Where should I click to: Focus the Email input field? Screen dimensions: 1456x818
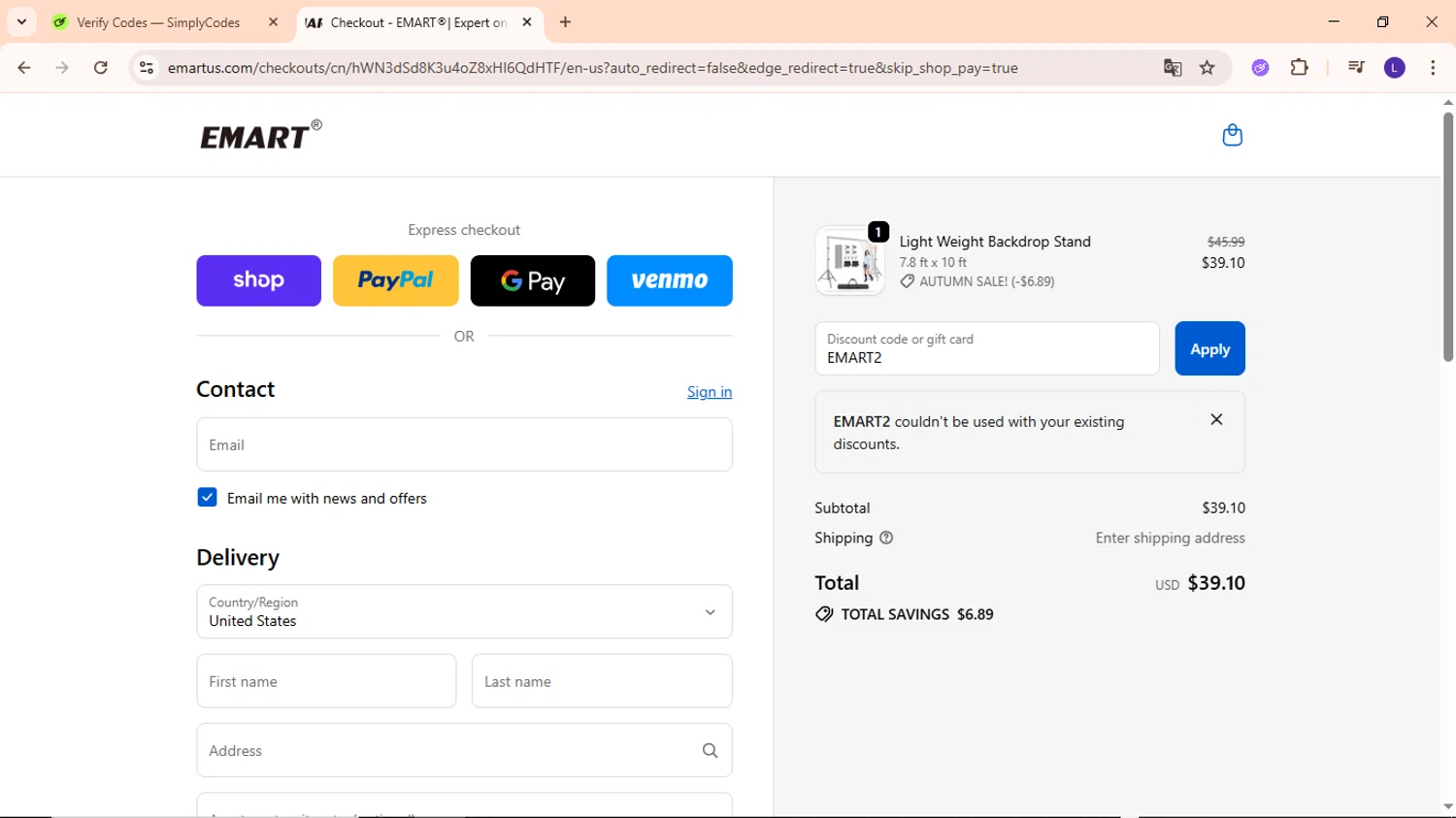coord(464,444)
